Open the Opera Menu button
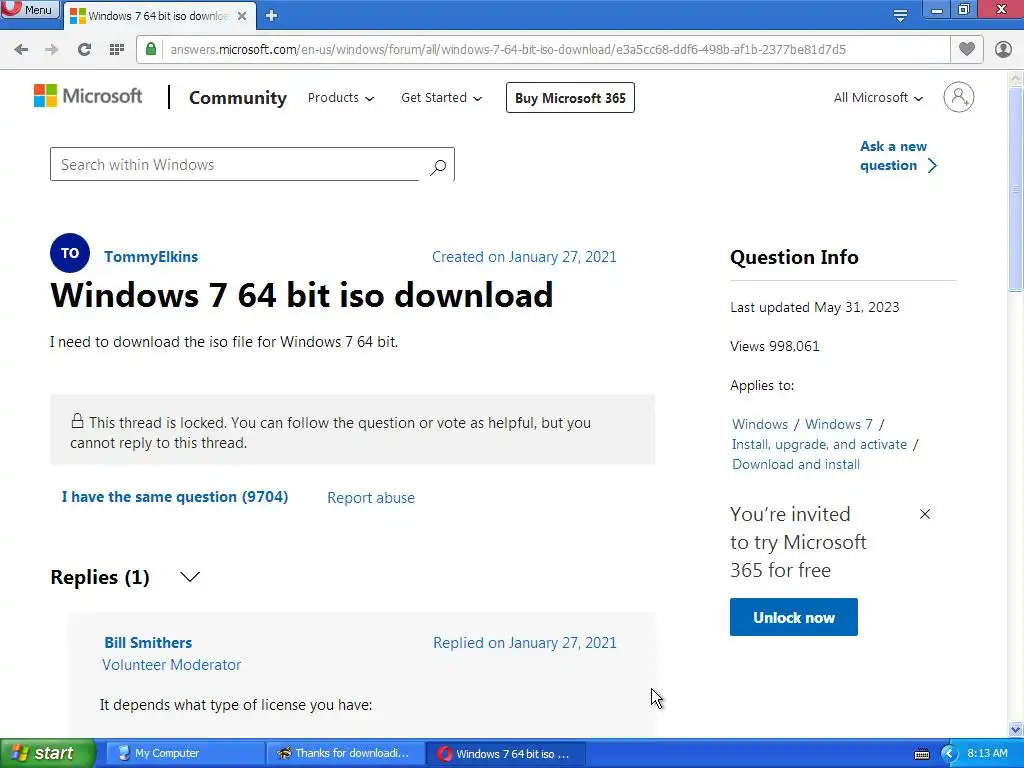 pyautogui.click(x=29, y=10)
